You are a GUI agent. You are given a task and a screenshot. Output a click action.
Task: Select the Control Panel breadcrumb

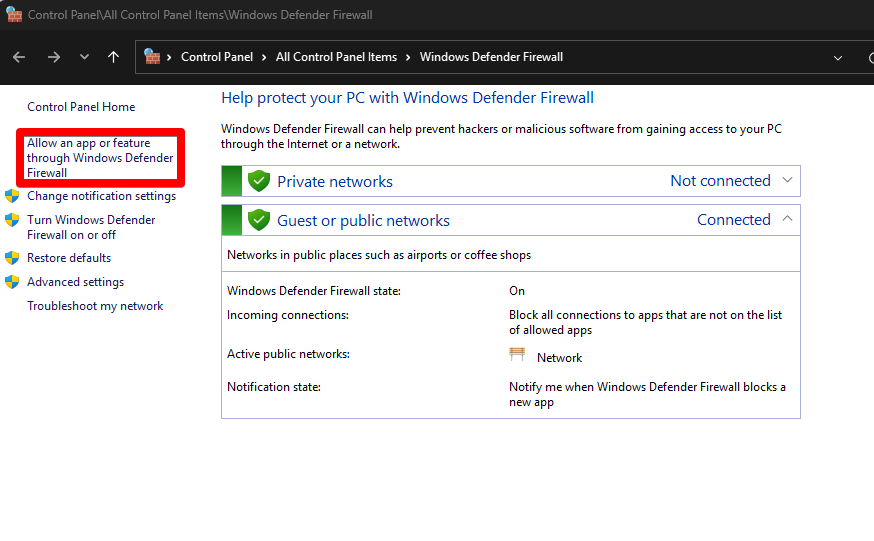tap(217, 57)
